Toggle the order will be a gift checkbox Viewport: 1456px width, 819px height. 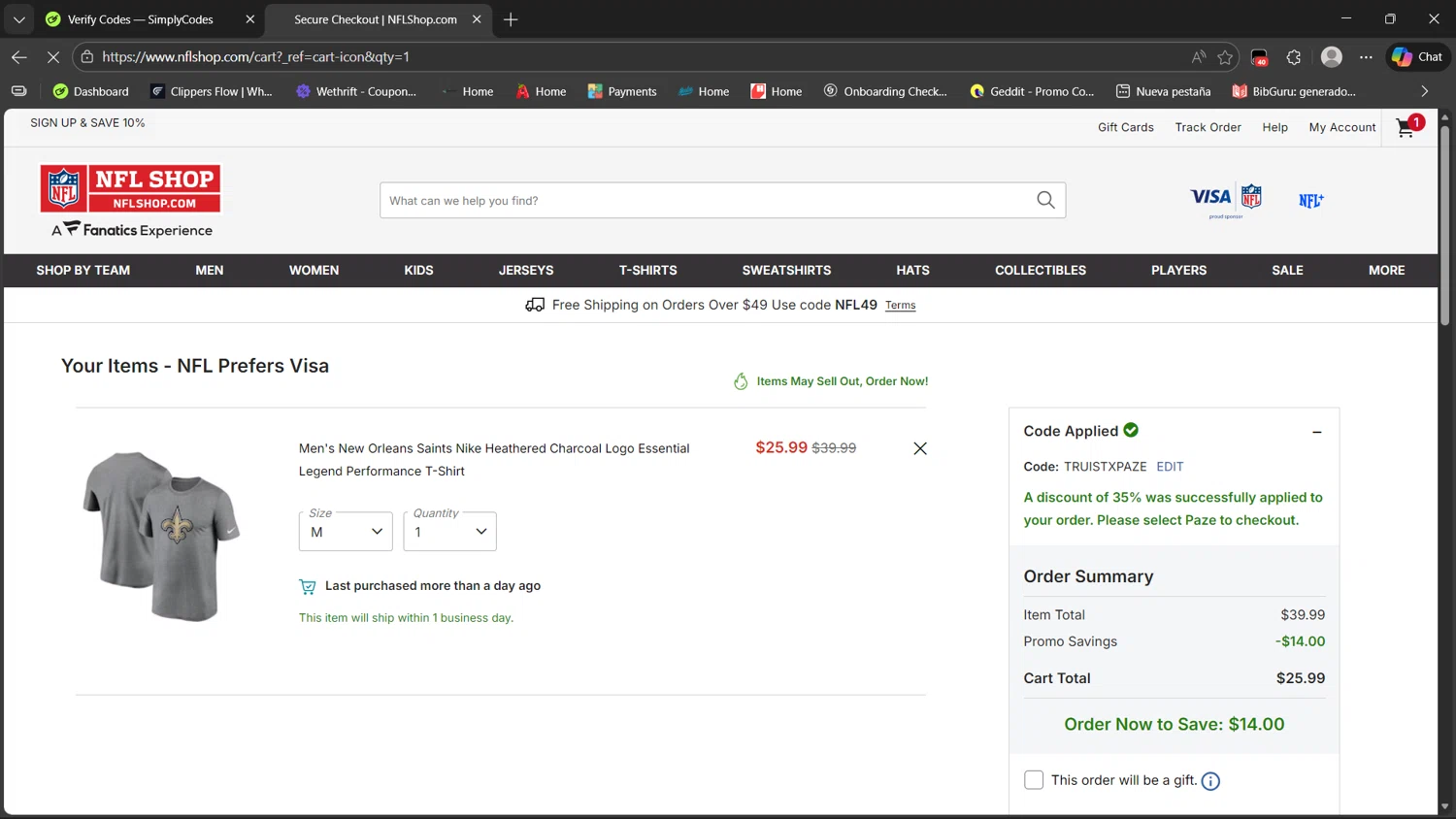pos(1034,780)
